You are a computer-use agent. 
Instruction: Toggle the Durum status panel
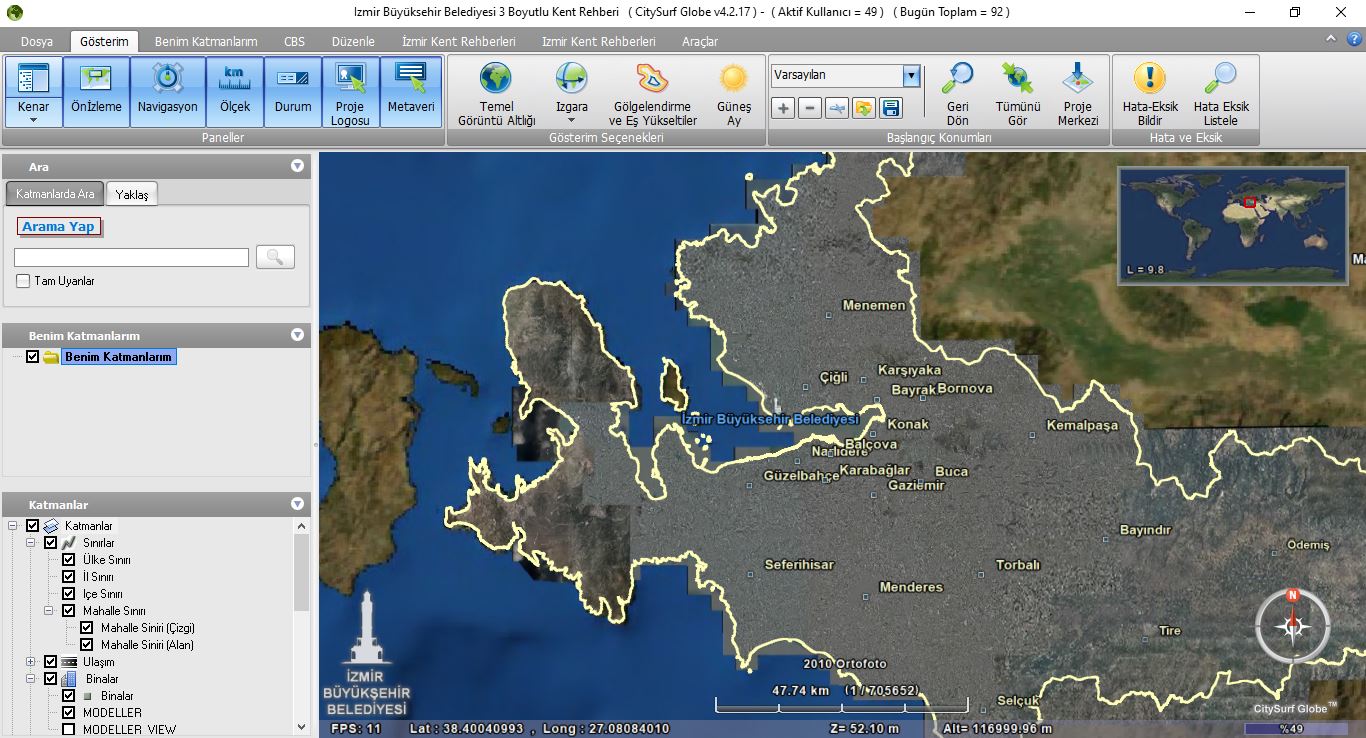(293, 92)
